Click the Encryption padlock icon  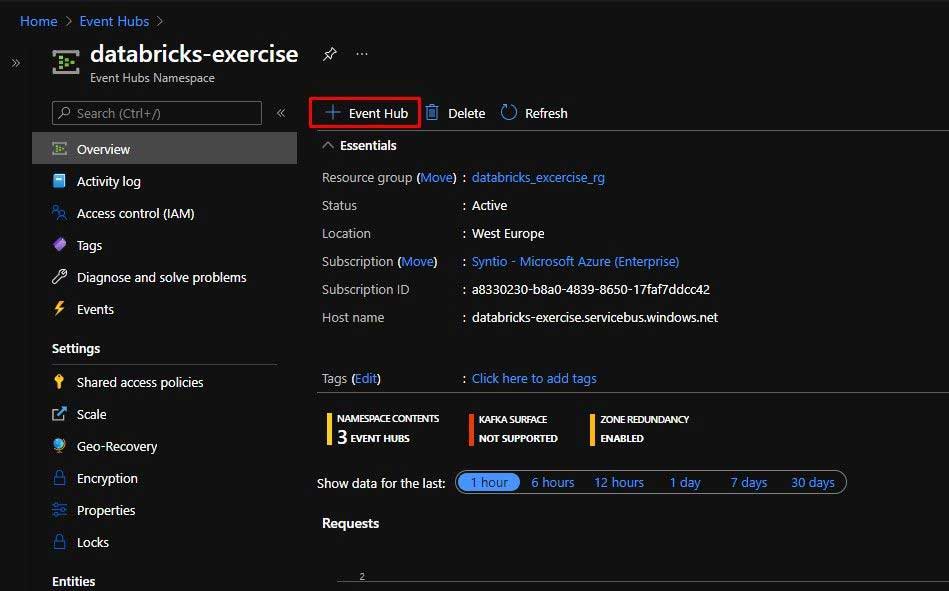point(59,477)
